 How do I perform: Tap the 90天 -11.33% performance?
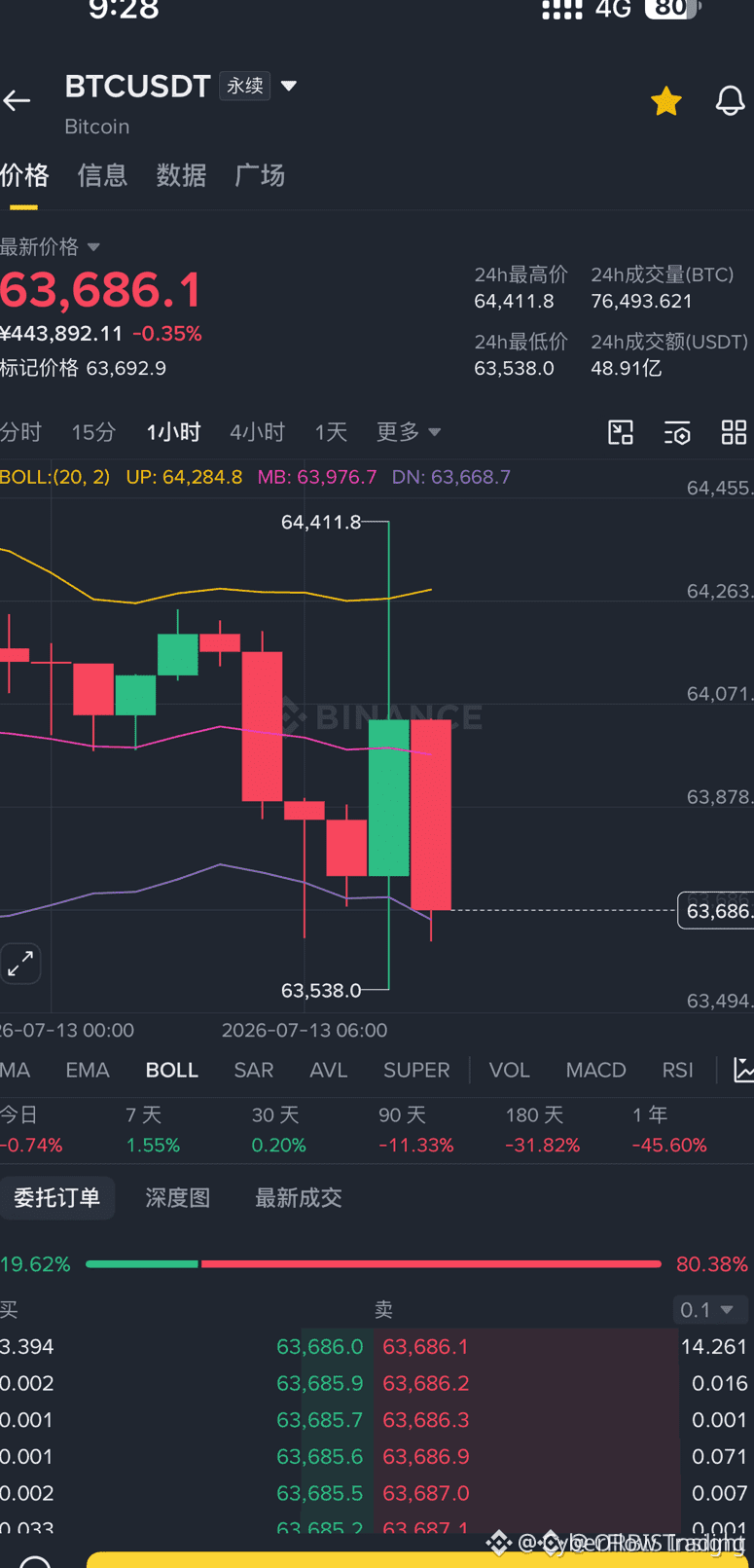(416, 1130)
